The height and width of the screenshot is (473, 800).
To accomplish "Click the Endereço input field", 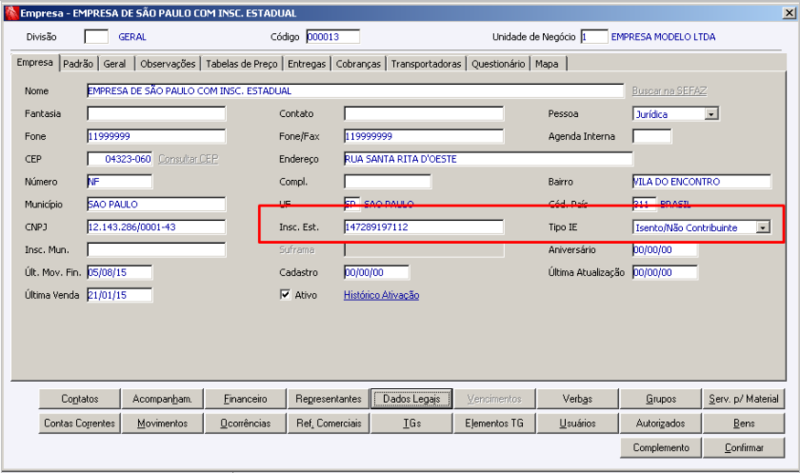I will 488,159.
